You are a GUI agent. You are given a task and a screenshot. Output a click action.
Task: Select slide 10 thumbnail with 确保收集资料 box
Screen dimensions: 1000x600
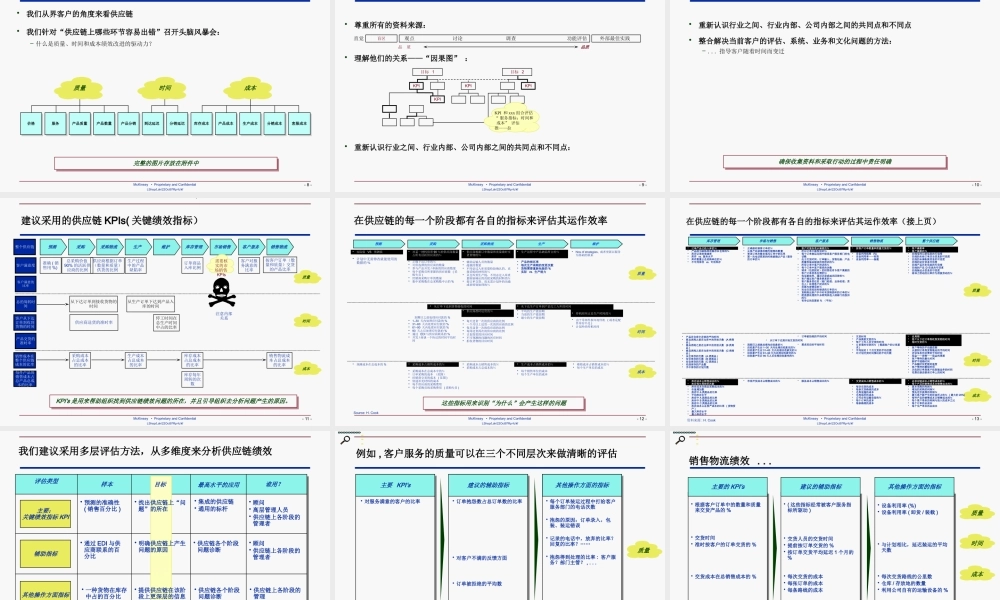click(x=835, y=96)
